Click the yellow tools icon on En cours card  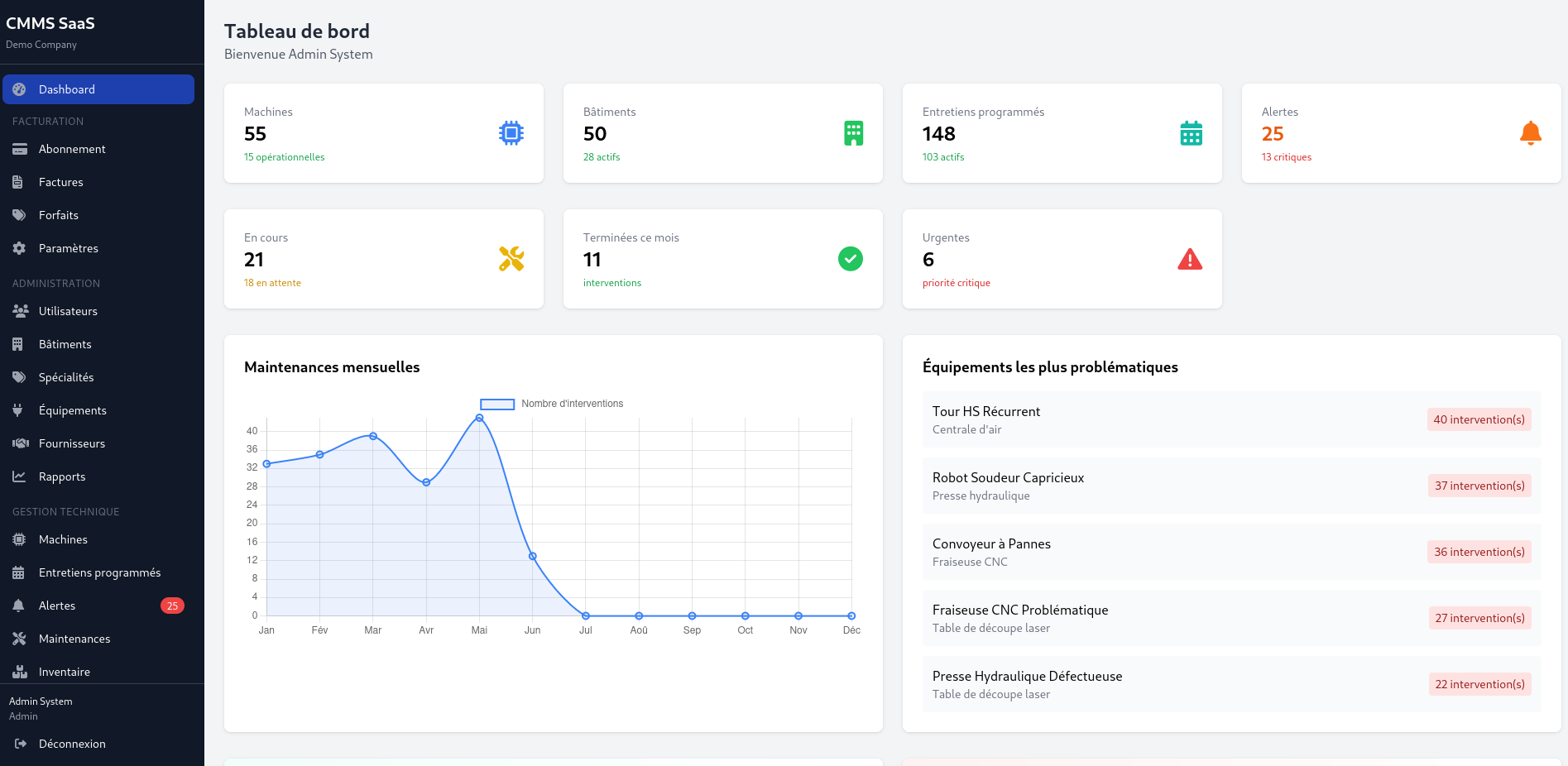tap(511, 259)
